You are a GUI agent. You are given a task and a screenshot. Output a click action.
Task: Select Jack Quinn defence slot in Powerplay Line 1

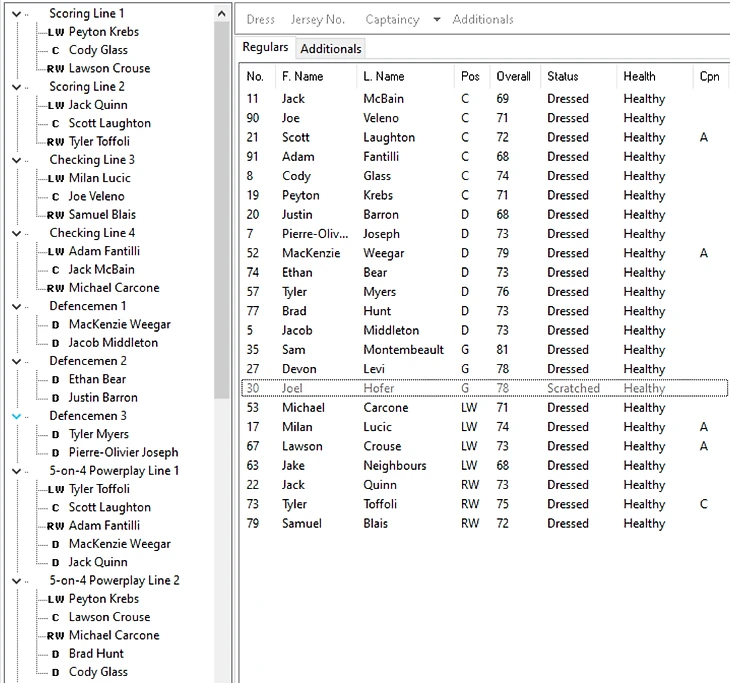pos(98,562)
